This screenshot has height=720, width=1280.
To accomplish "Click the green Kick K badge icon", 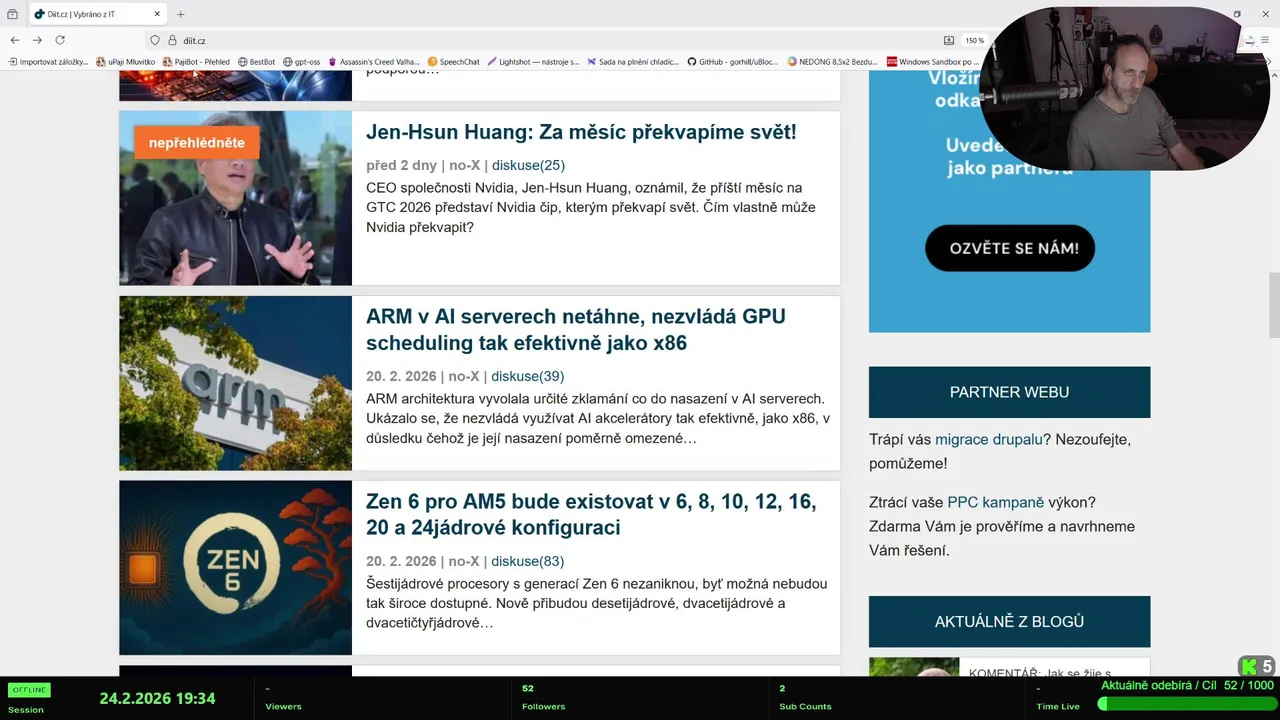I will tap(1249, 666).
